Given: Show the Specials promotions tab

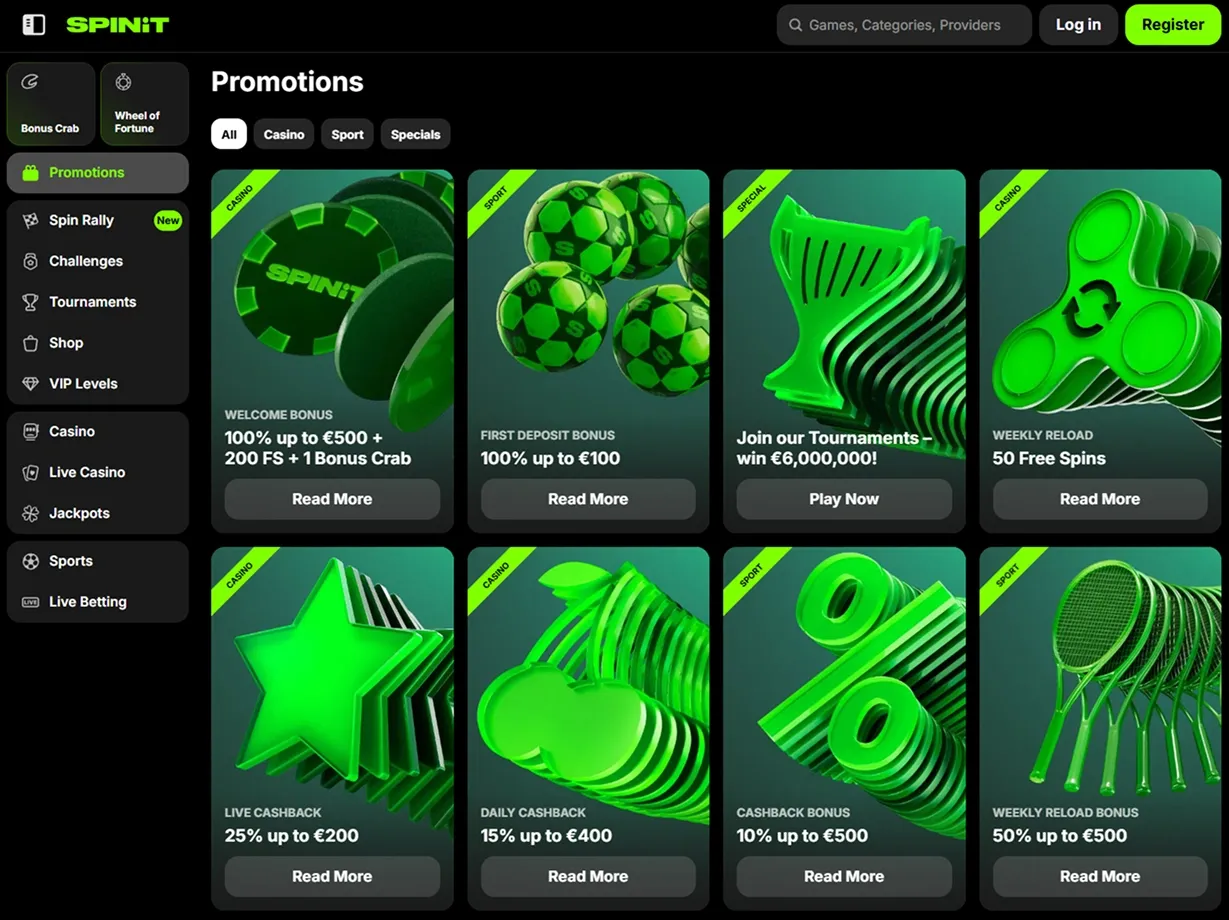Looking at the screenshot, I should pyautogui.click(x=415, y=134).
